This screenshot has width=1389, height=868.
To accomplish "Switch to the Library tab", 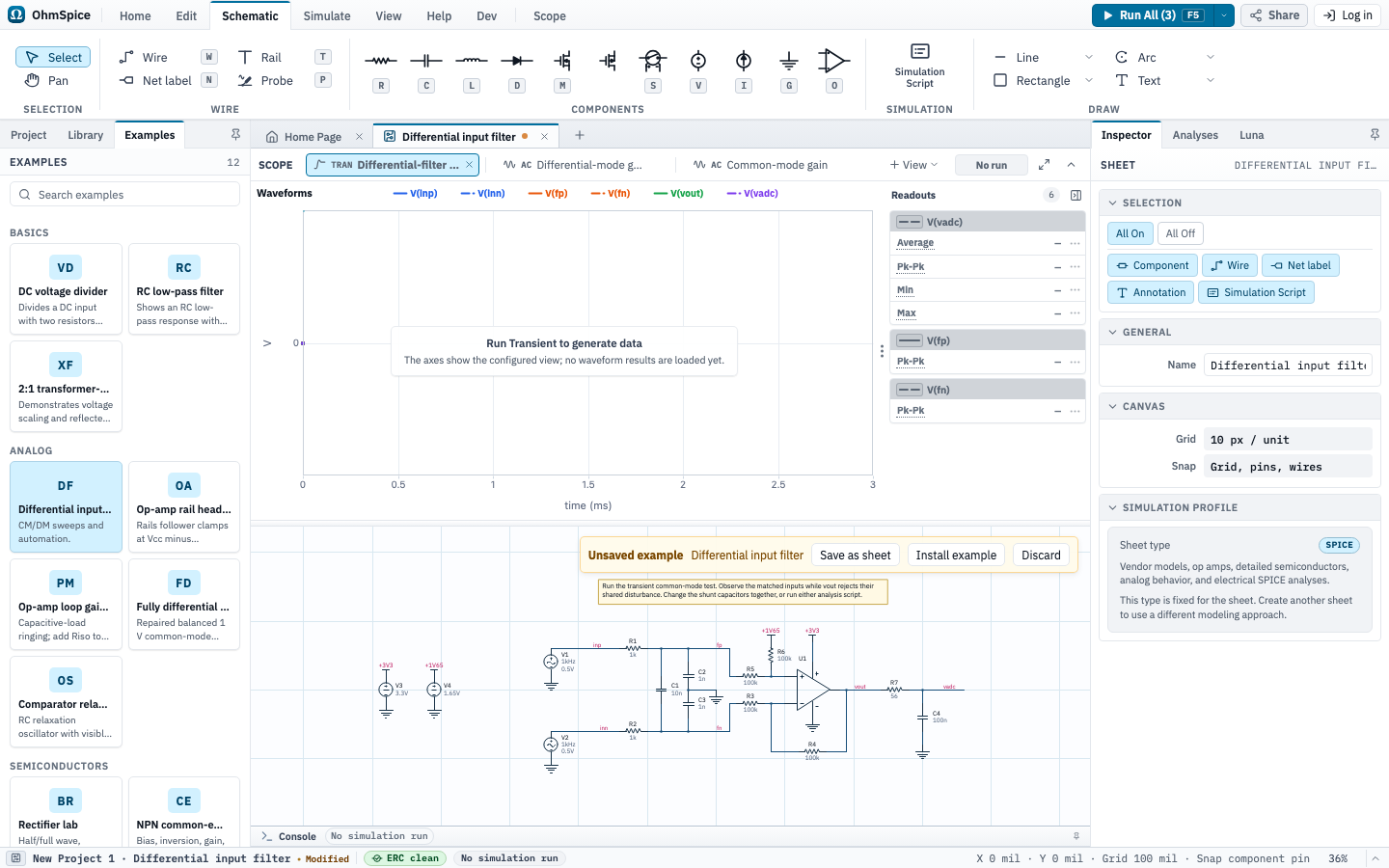I will [85, 135].
